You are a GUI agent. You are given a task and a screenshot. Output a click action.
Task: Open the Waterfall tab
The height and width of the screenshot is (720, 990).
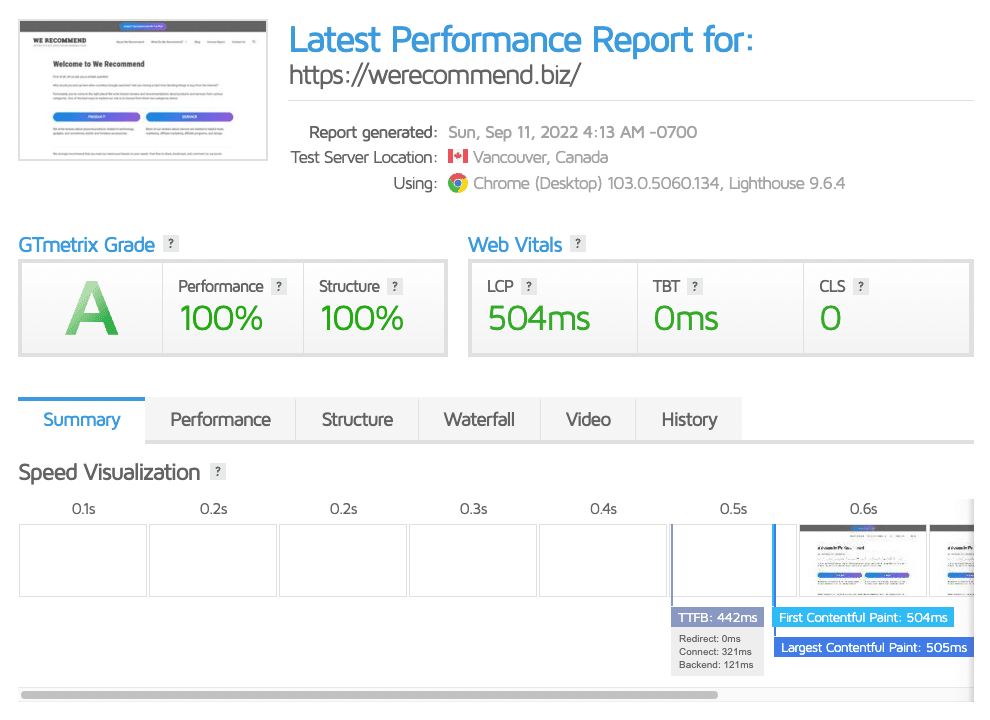point(479,419)
